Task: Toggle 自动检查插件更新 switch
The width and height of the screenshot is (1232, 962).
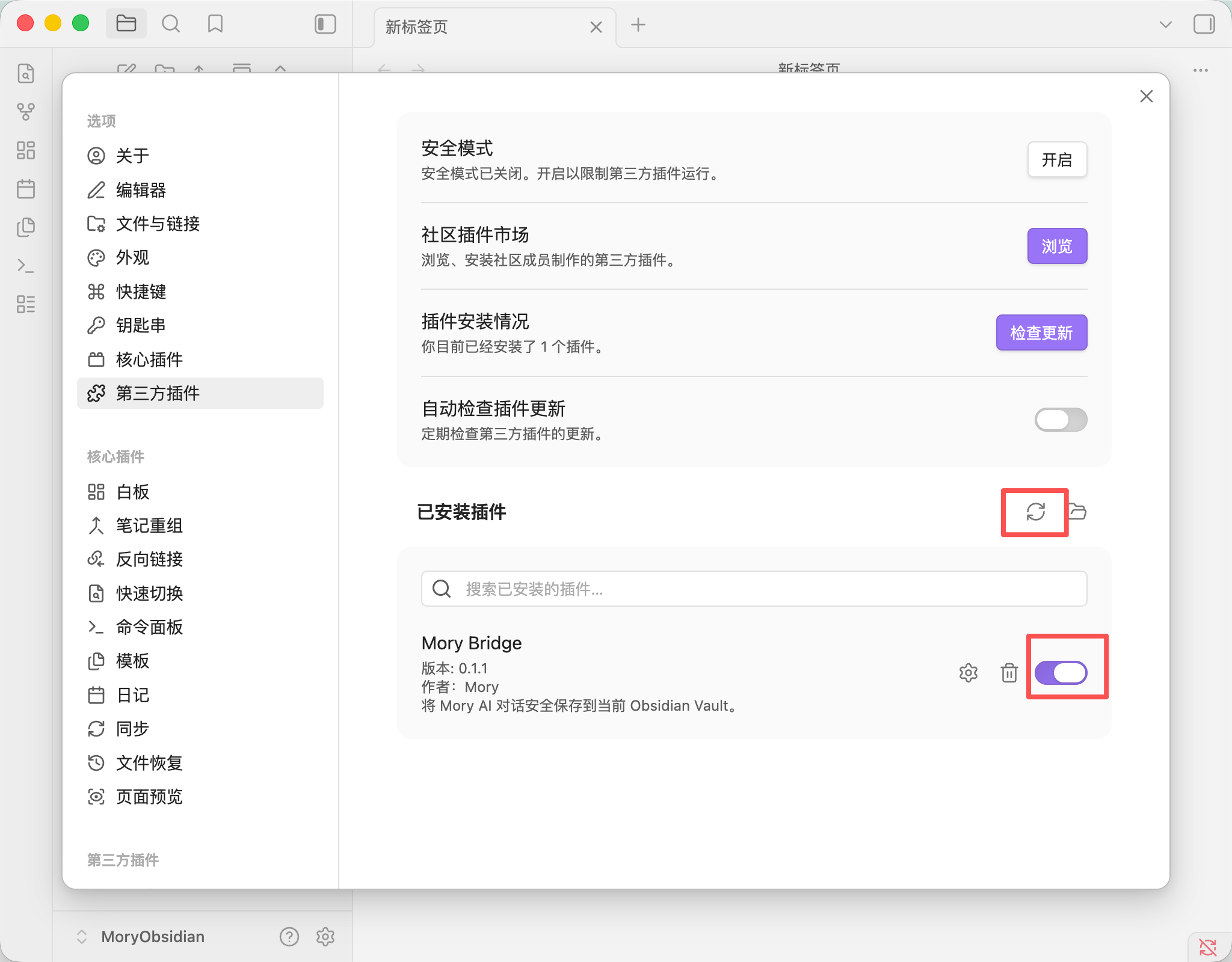Action: (1061, 420)
